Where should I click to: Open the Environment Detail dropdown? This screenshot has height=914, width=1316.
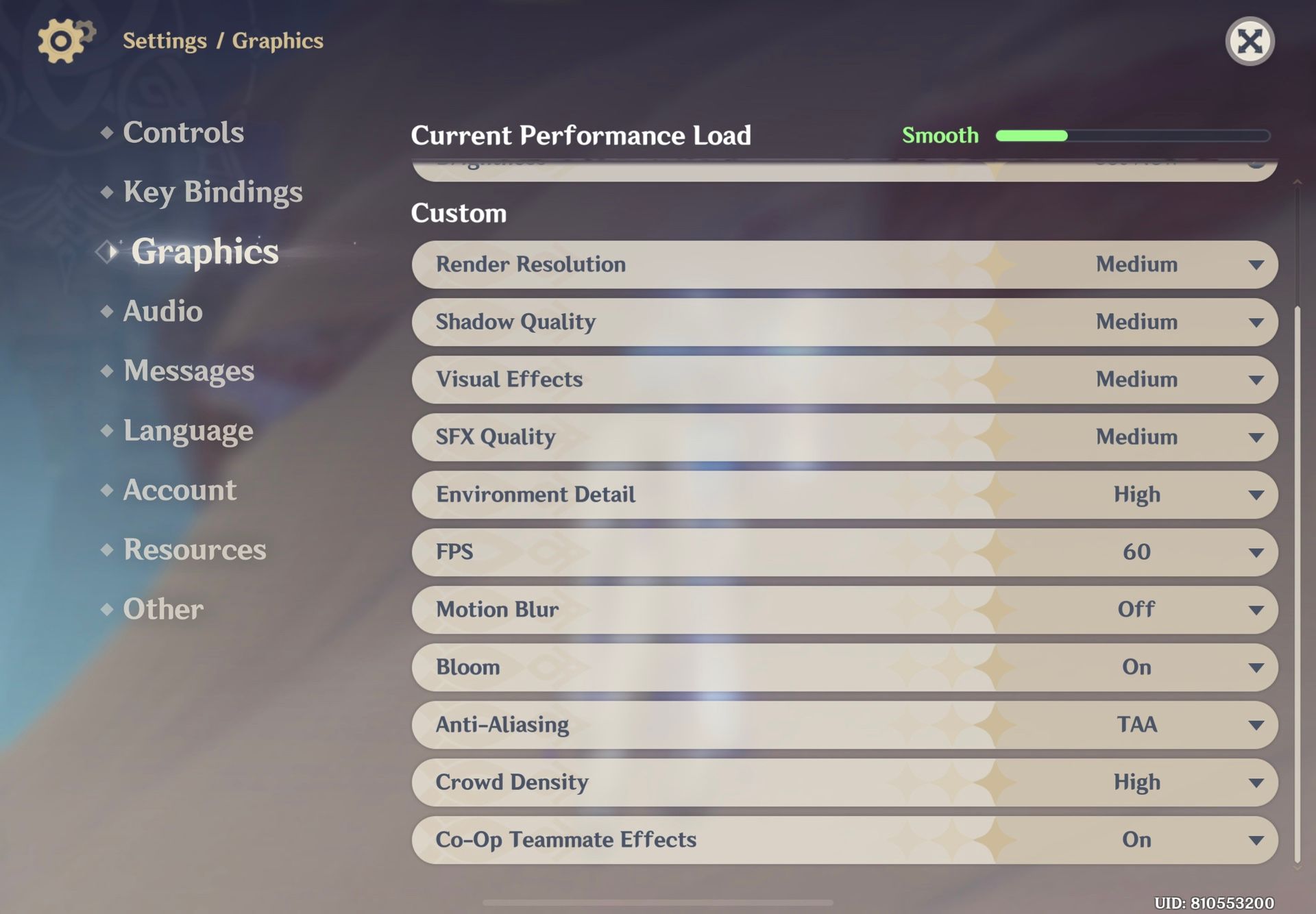coord(1258,495)
